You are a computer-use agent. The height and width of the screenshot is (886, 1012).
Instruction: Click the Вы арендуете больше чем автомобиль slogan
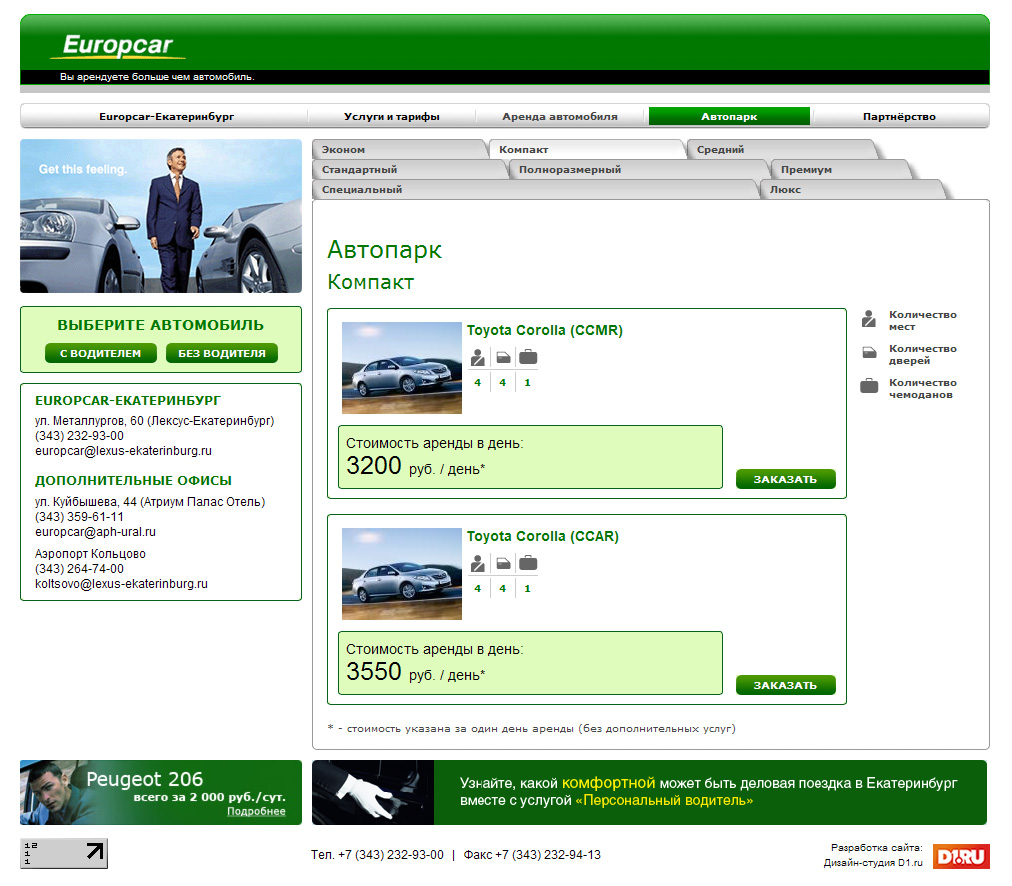pos(157,77)
